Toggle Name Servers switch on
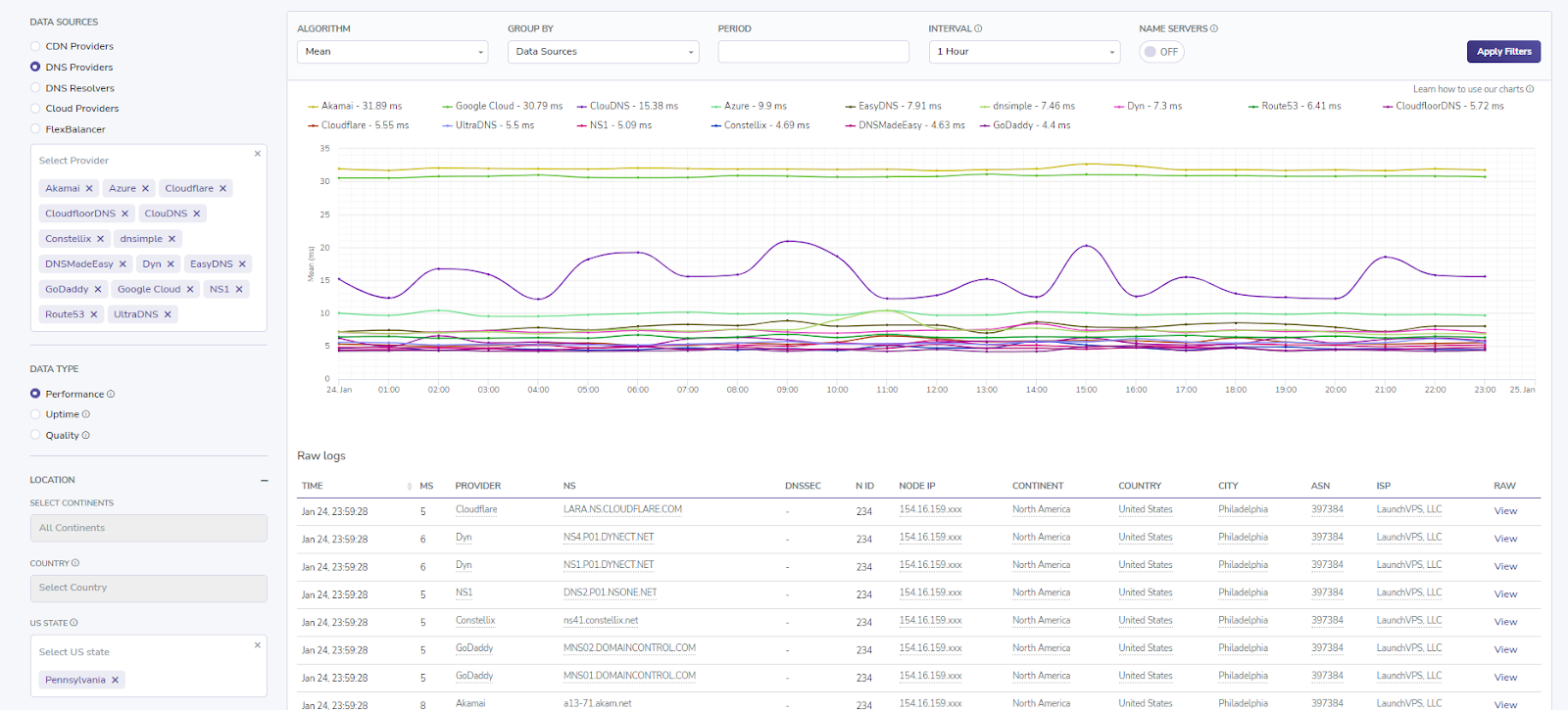The width and height of the screenshot is (1568, 710). tap(1161, 52)
